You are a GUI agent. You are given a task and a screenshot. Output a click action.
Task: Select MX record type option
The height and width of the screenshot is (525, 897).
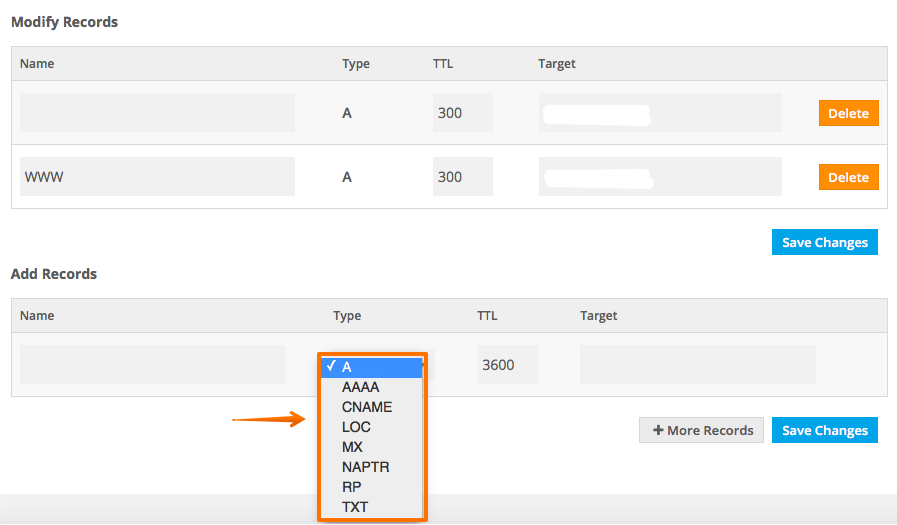click(x=352, y=447)
